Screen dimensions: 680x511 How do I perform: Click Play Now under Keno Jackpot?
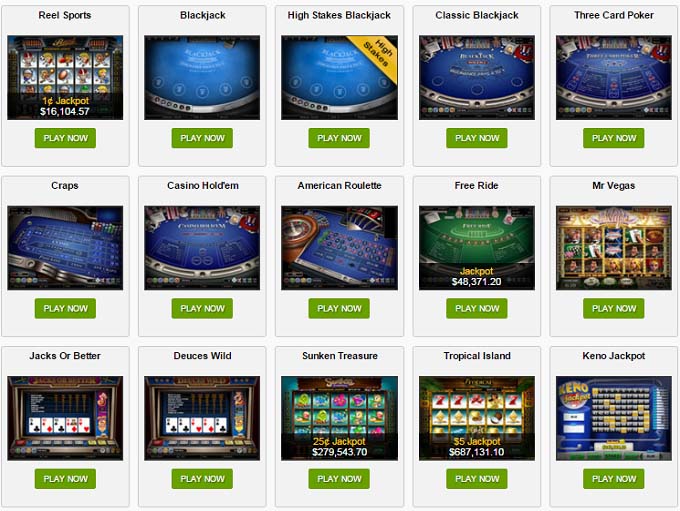614,479
